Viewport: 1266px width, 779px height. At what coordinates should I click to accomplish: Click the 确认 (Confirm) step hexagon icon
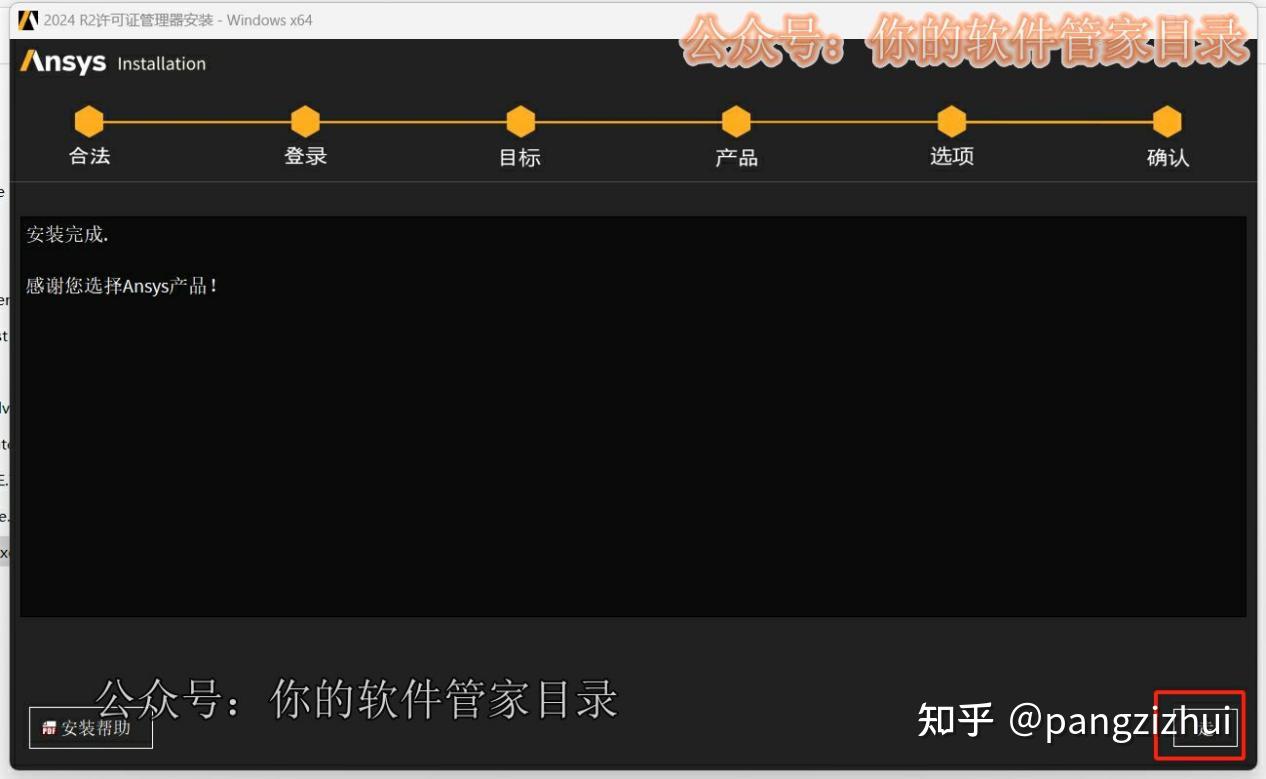(1167, 120)
